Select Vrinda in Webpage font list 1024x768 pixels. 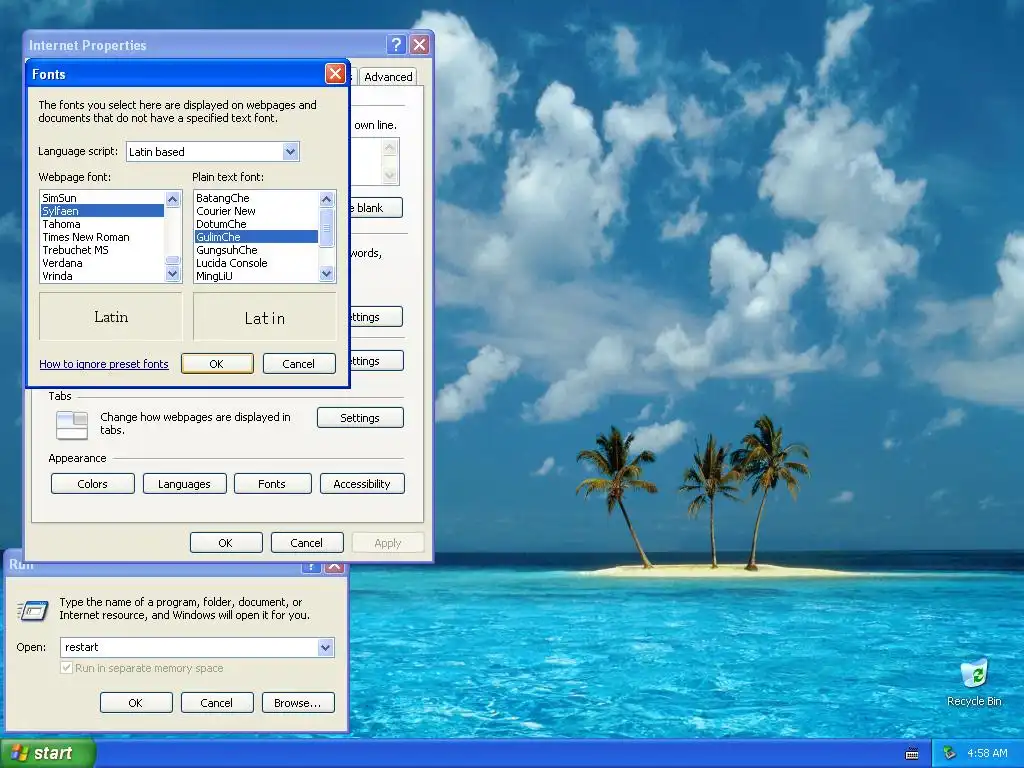pos(102,276)
